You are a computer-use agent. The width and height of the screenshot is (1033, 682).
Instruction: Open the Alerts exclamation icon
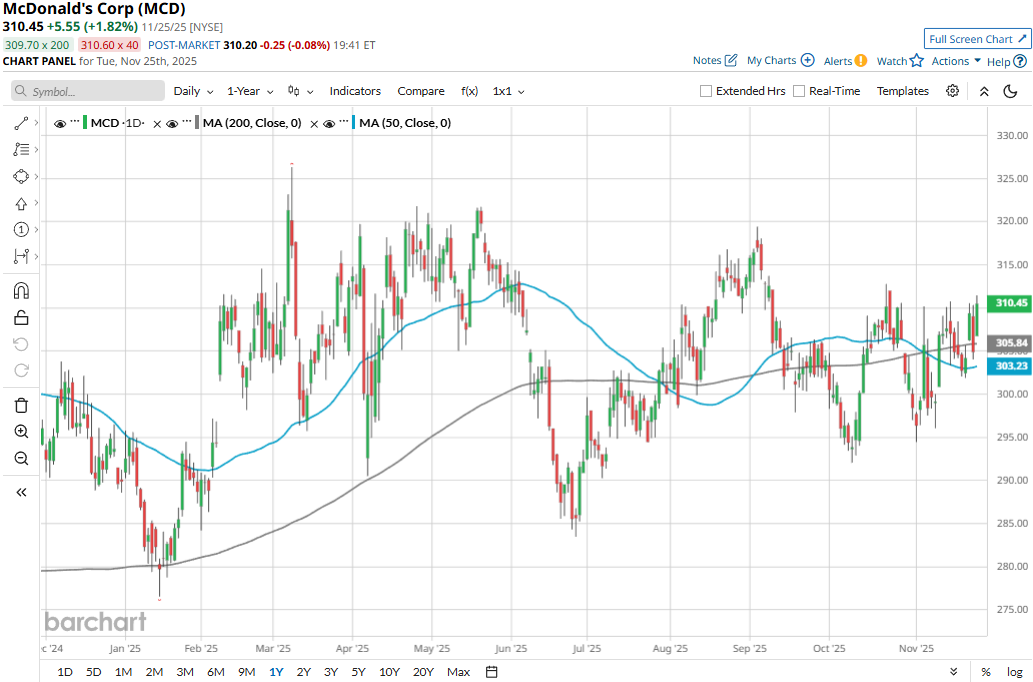861,61
